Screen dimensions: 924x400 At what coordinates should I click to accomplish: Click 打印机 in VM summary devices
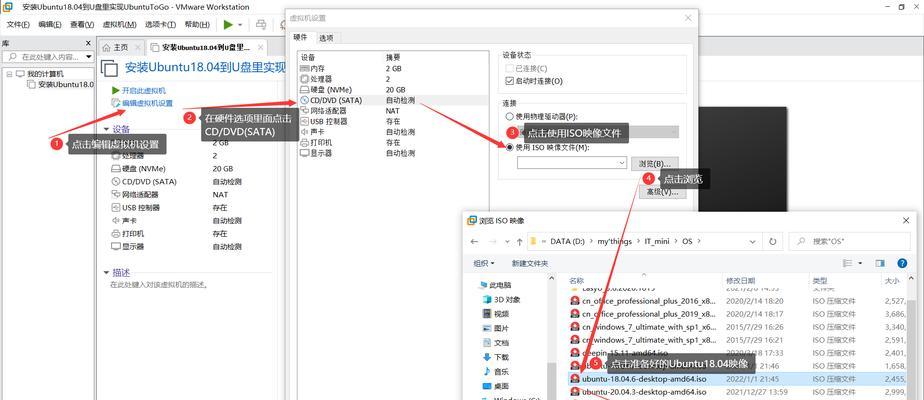(127, 233)
